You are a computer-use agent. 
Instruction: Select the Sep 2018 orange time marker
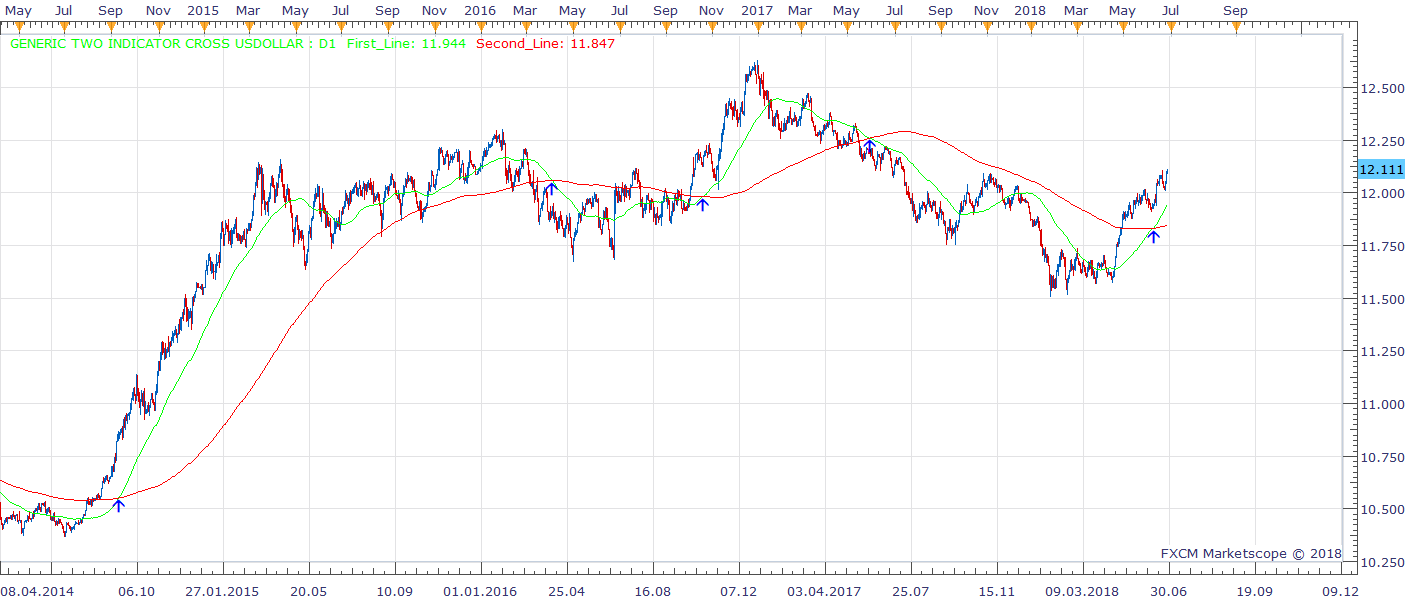(x=1236, y=28)
